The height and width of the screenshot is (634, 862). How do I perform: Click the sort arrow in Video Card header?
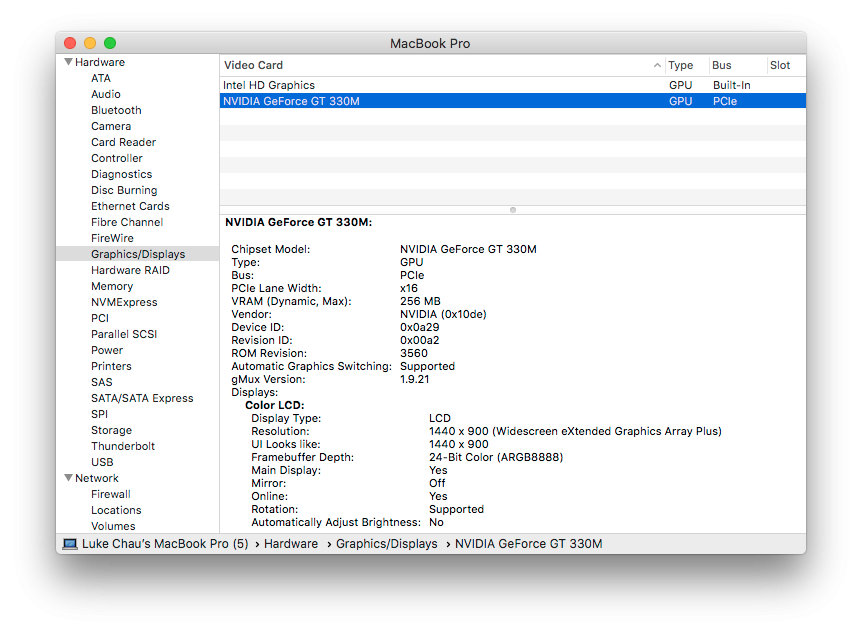click(x=657, y=65)
